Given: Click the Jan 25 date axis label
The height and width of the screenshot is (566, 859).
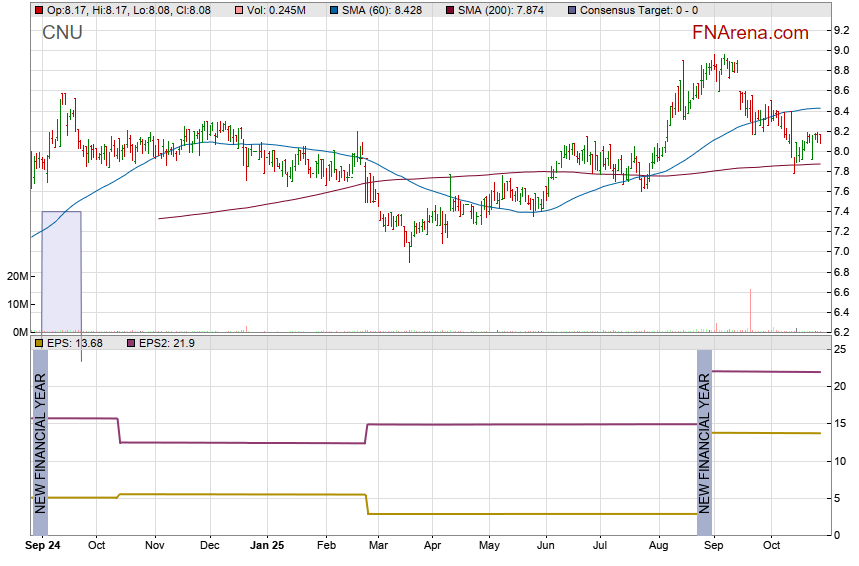Looking at the screenshot, I should coord(267,546).
